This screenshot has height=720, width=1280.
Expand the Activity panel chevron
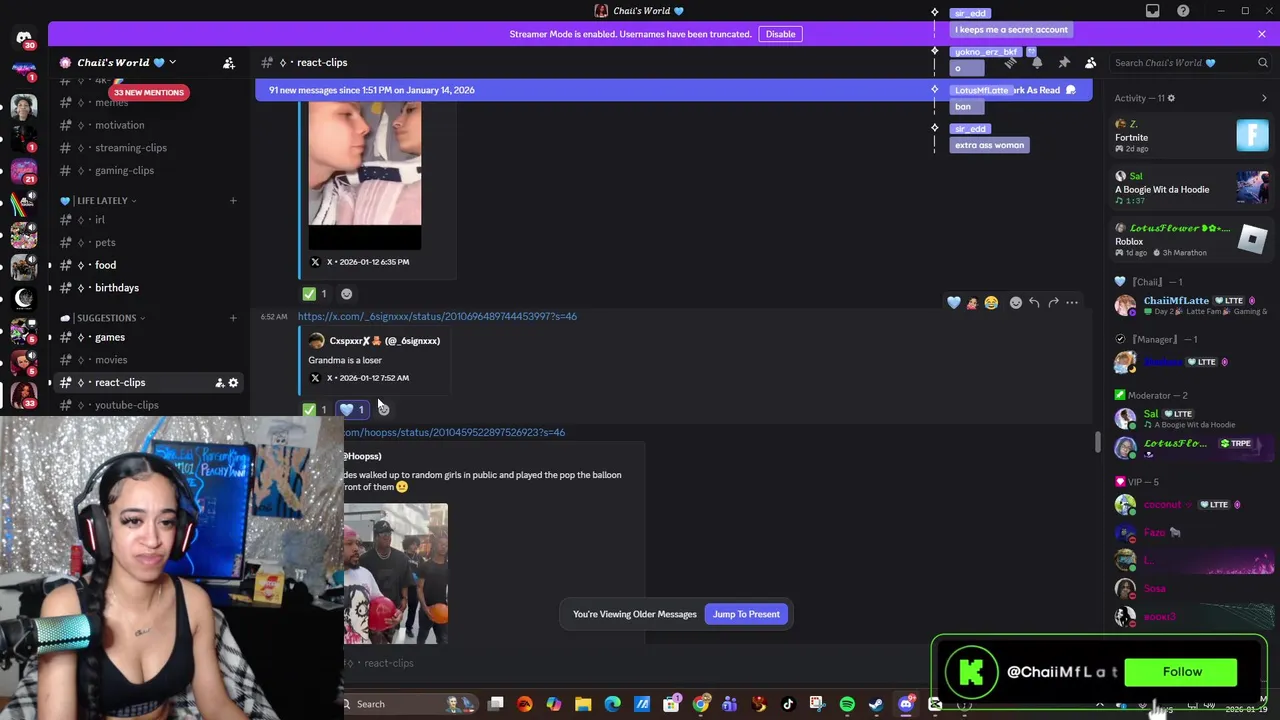tap(1264, 98)
